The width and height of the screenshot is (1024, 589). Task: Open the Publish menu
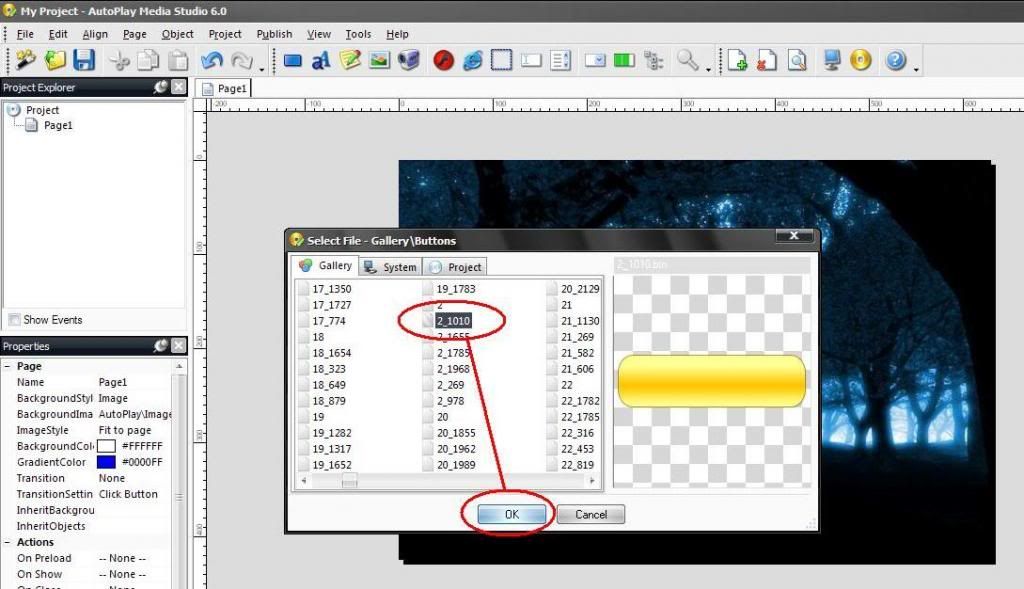pos(274,34)
